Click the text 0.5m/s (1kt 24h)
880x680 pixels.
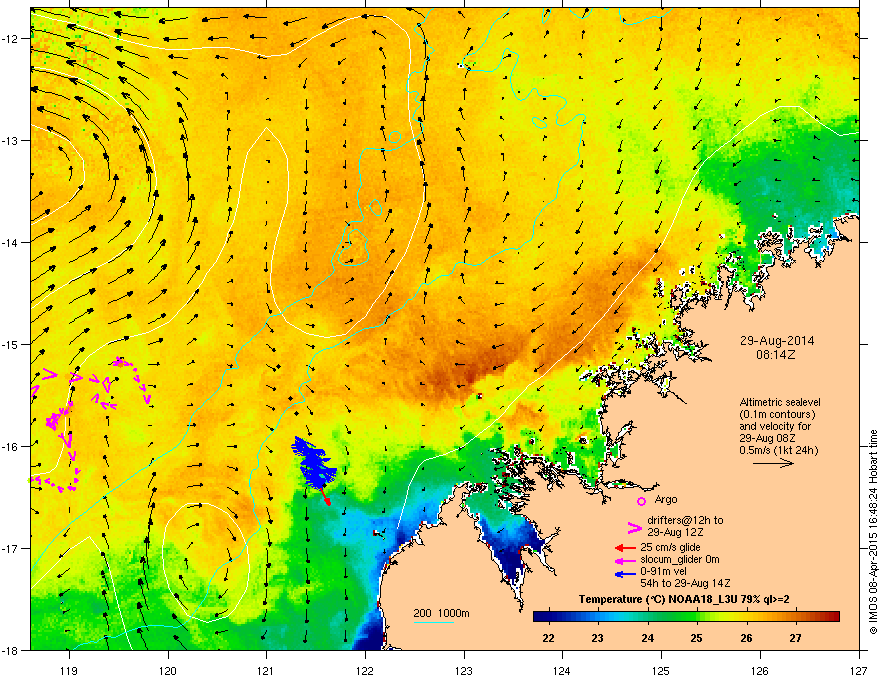(x=778, y=450)
